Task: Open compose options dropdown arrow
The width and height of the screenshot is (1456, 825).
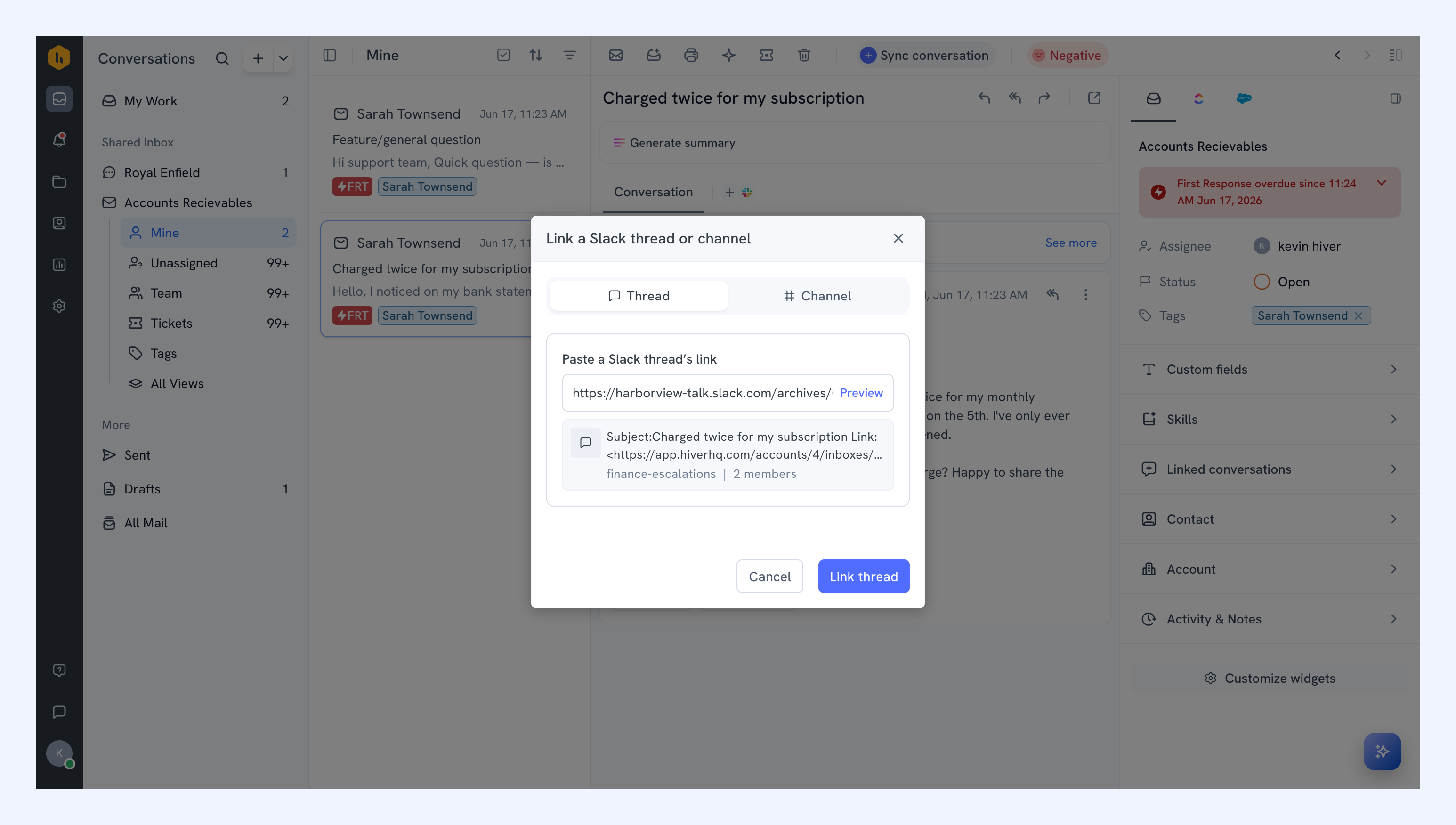Action: [x=283, y=58]
